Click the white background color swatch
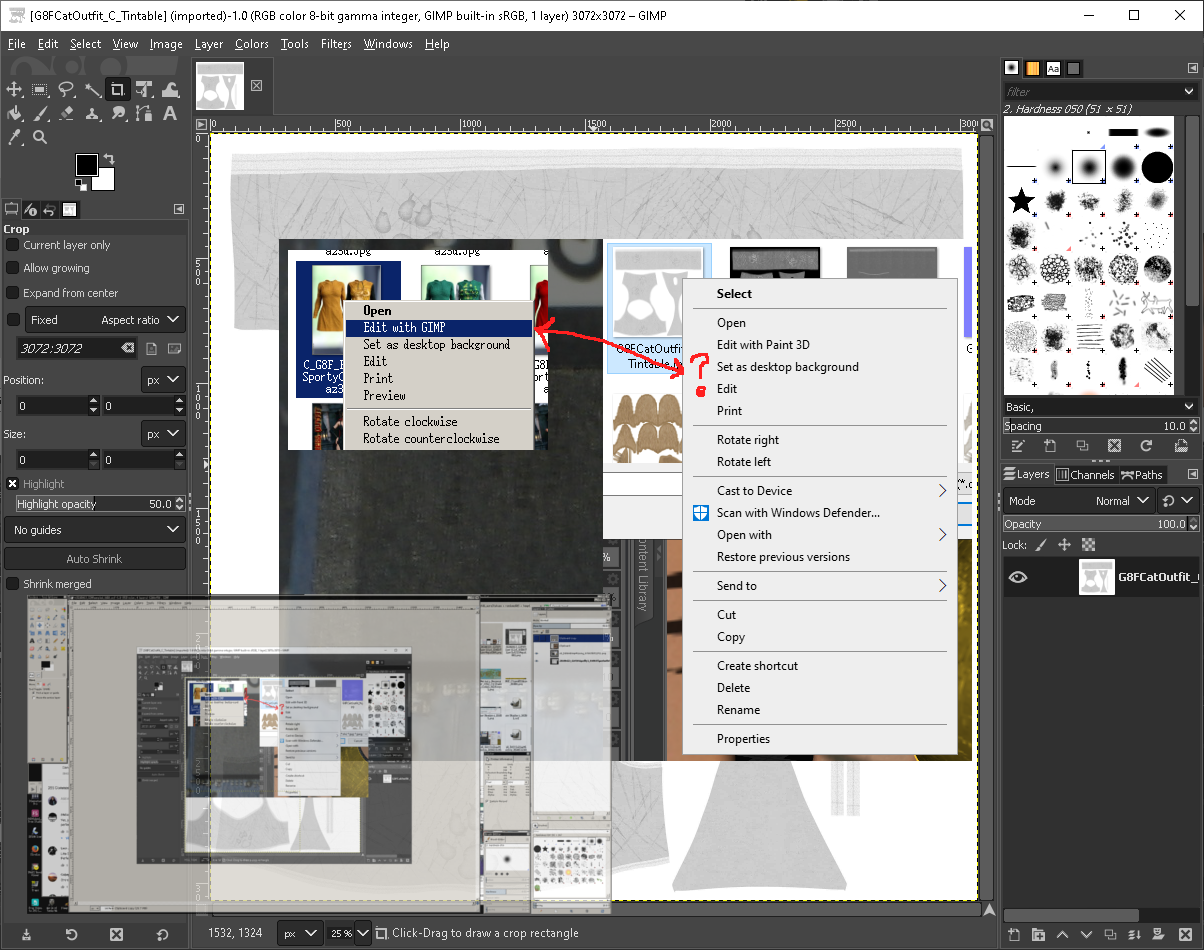The image size is (1204, 950). coord(106,181)
